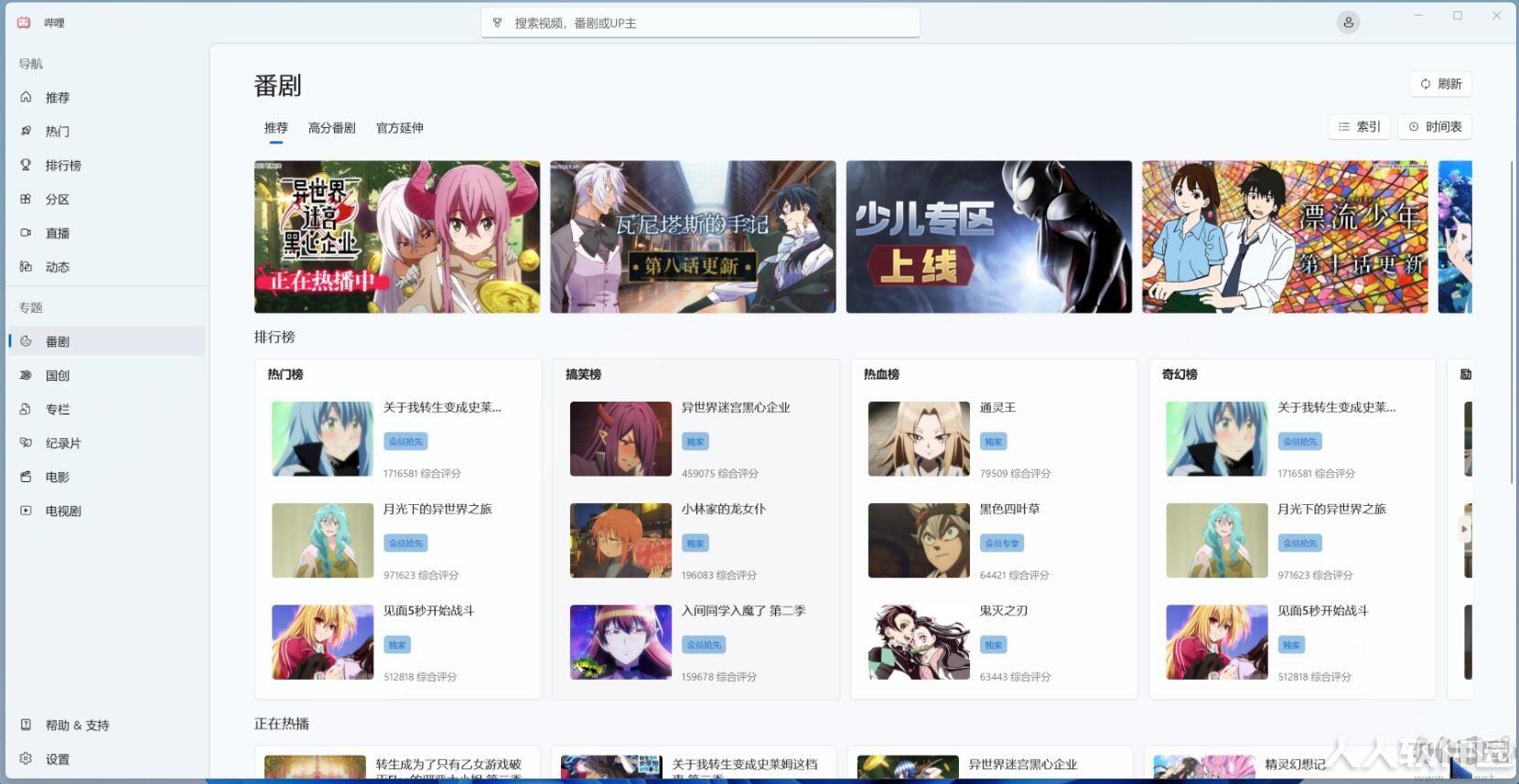The image size is (1519, 784).
Task: Click the search filter icon in search box
Action: coord(498,23)
